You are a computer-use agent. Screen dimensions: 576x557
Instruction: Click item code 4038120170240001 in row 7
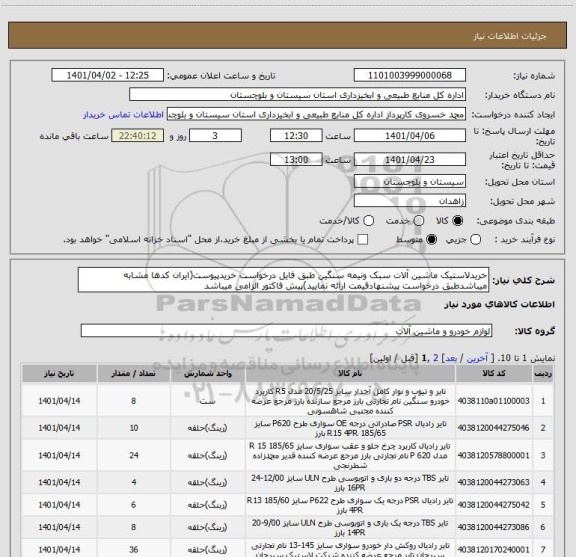click(x=493, y=550)
